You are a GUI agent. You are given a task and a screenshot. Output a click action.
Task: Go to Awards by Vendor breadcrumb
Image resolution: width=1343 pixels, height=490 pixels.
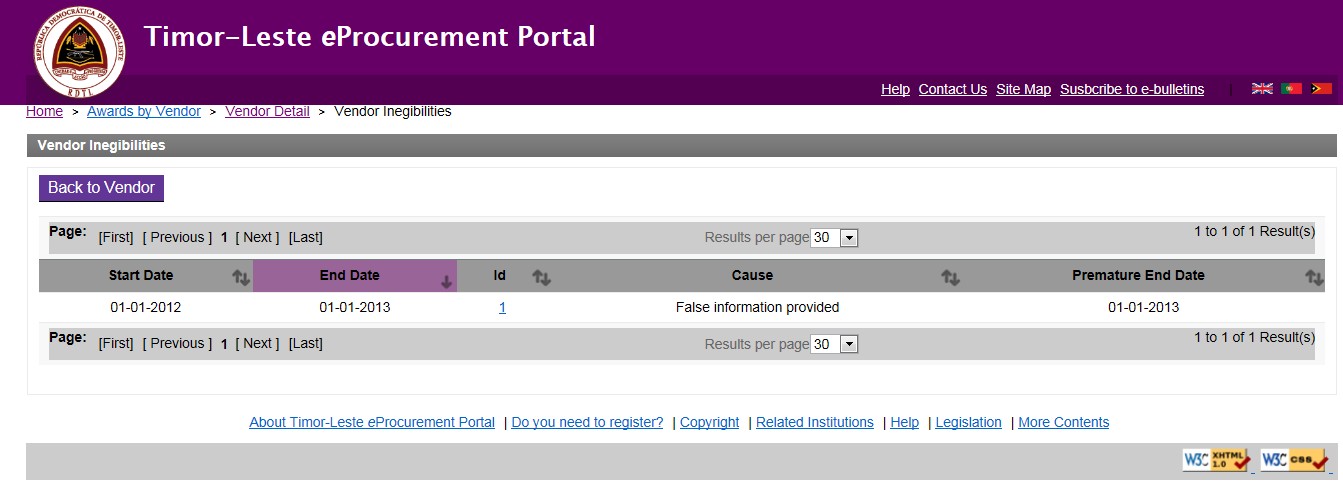pyautogui.click(x=144, y=111)
